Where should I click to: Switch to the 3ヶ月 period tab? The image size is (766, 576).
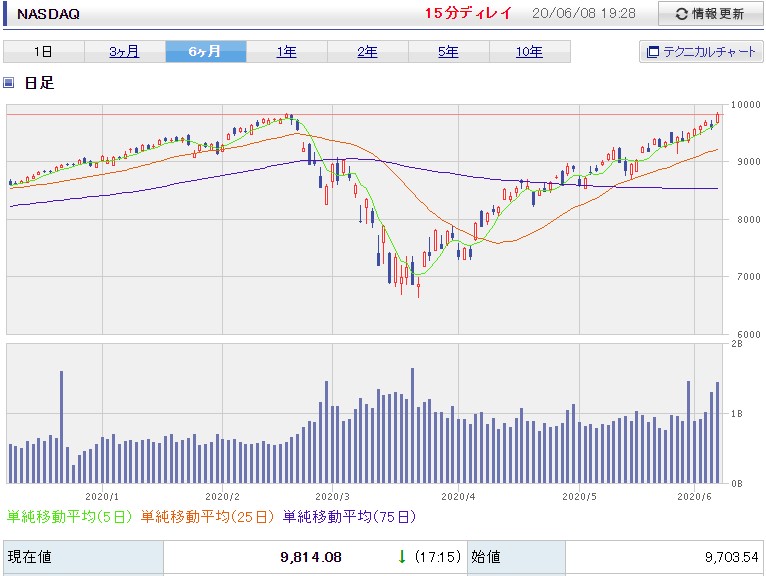[125, 52]
